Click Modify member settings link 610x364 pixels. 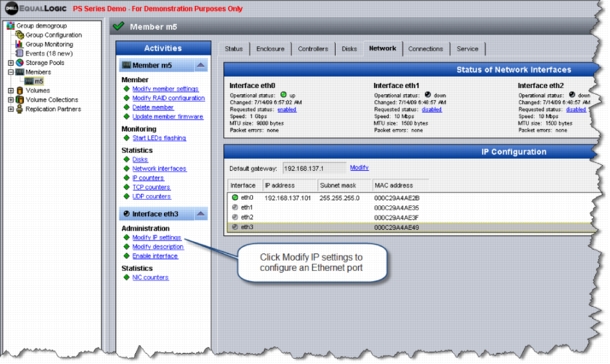pyautogui.click(x=165, y=89)
